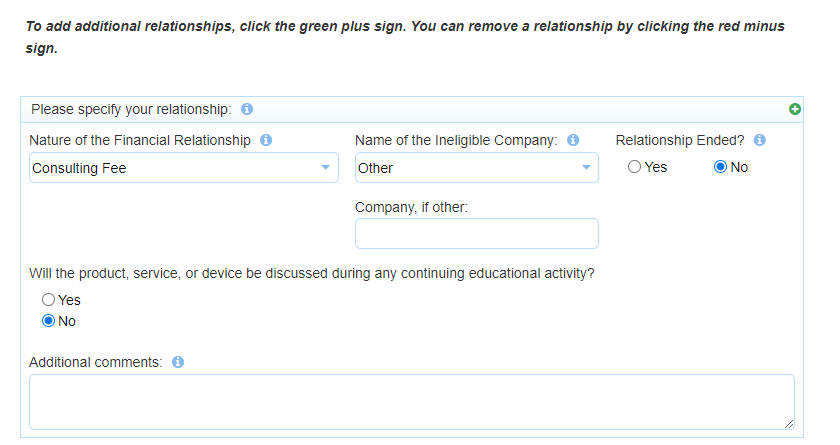
Task: Expand the Ineligible Company dropdown showing 'Other'
Action: (476, 168)
